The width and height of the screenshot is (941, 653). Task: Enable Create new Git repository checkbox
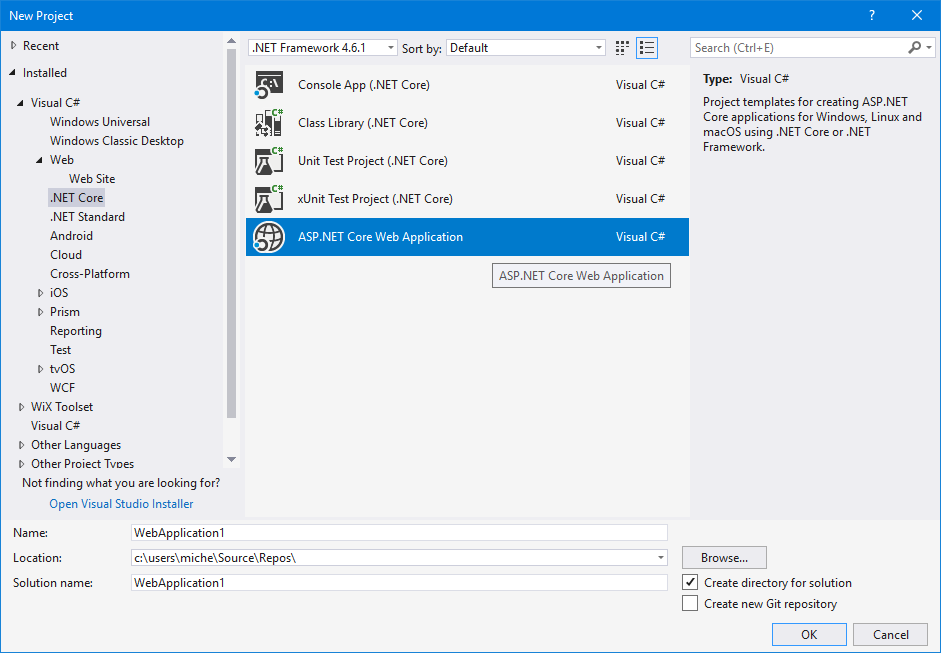(x=690, y=603)
